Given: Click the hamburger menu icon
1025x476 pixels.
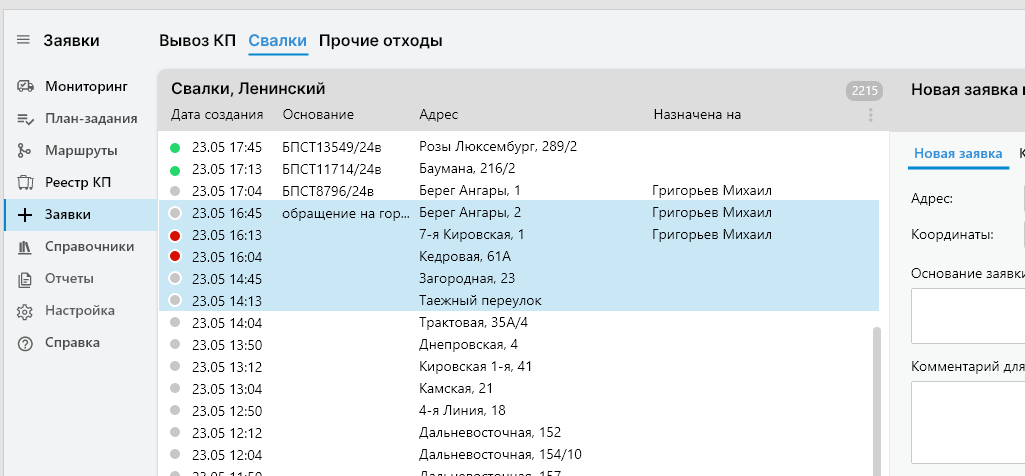Looking at the screenshot, I should tap(23, 40).
